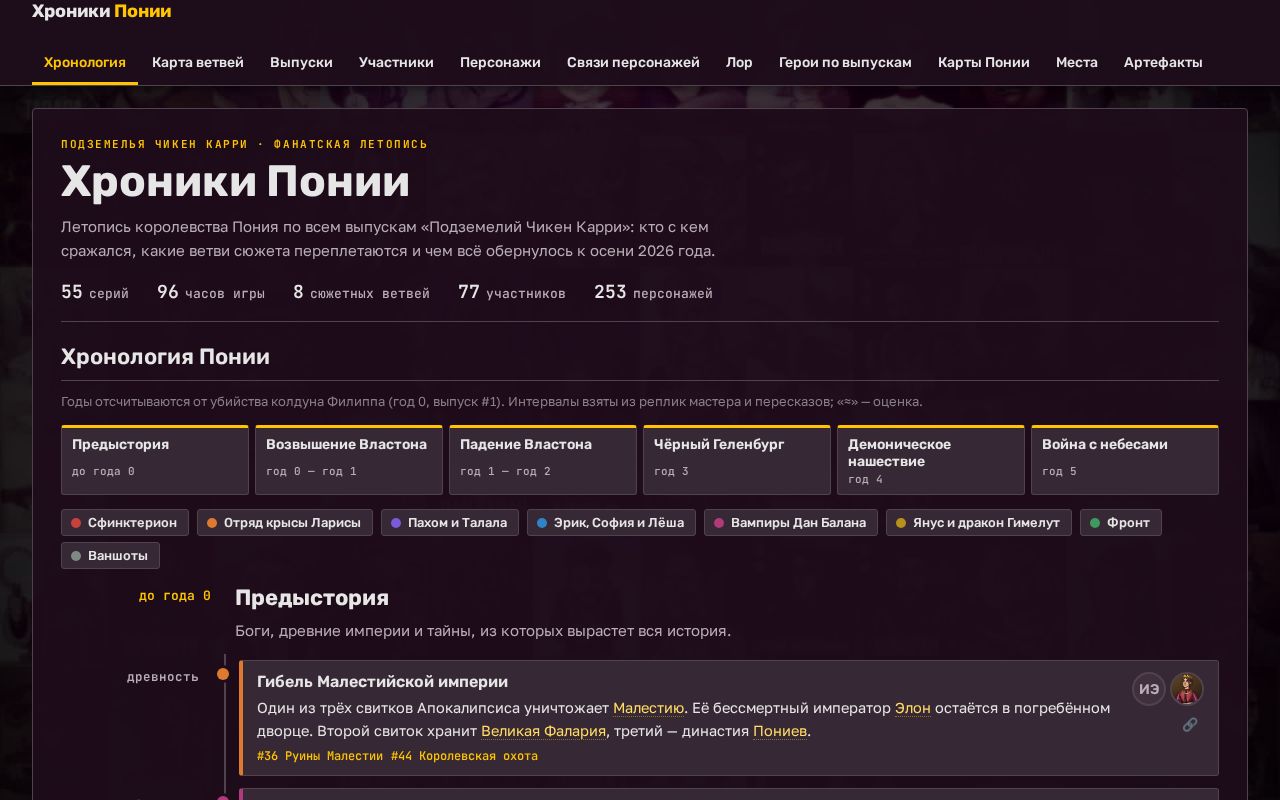Viewport: 1280px width, 800px height.
Task: Toggle the Сфинктерион branch filter
Action: tap(125, 522)
